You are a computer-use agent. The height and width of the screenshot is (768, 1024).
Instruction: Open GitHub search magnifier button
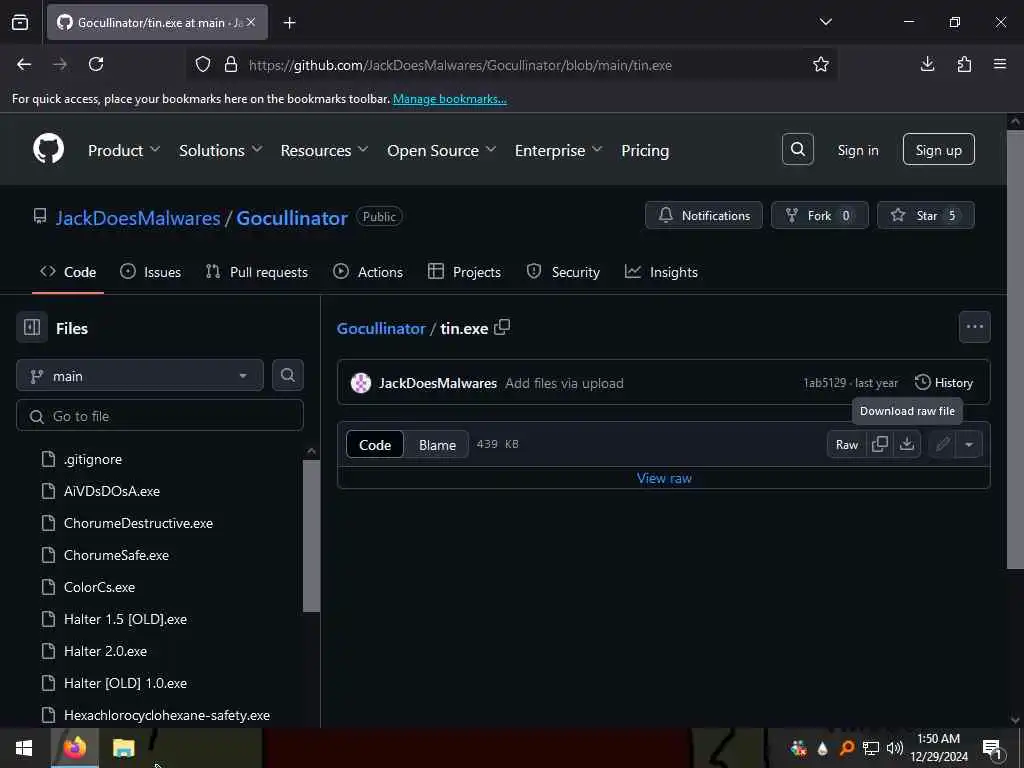[x=797, y=150]
